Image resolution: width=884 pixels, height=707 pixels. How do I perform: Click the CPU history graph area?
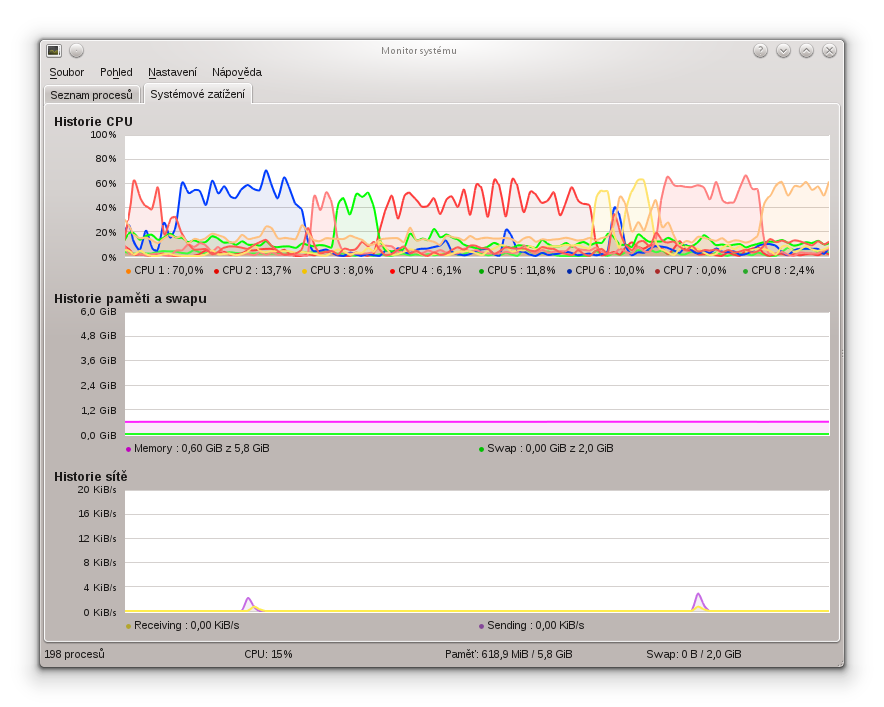coord(477,196)
